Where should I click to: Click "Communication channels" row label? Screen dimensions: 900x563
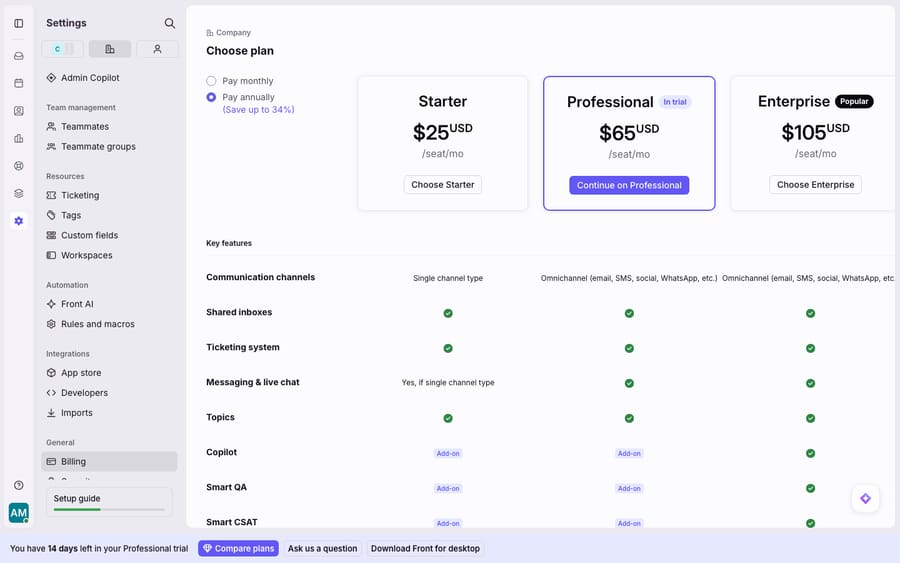(261, 277)
